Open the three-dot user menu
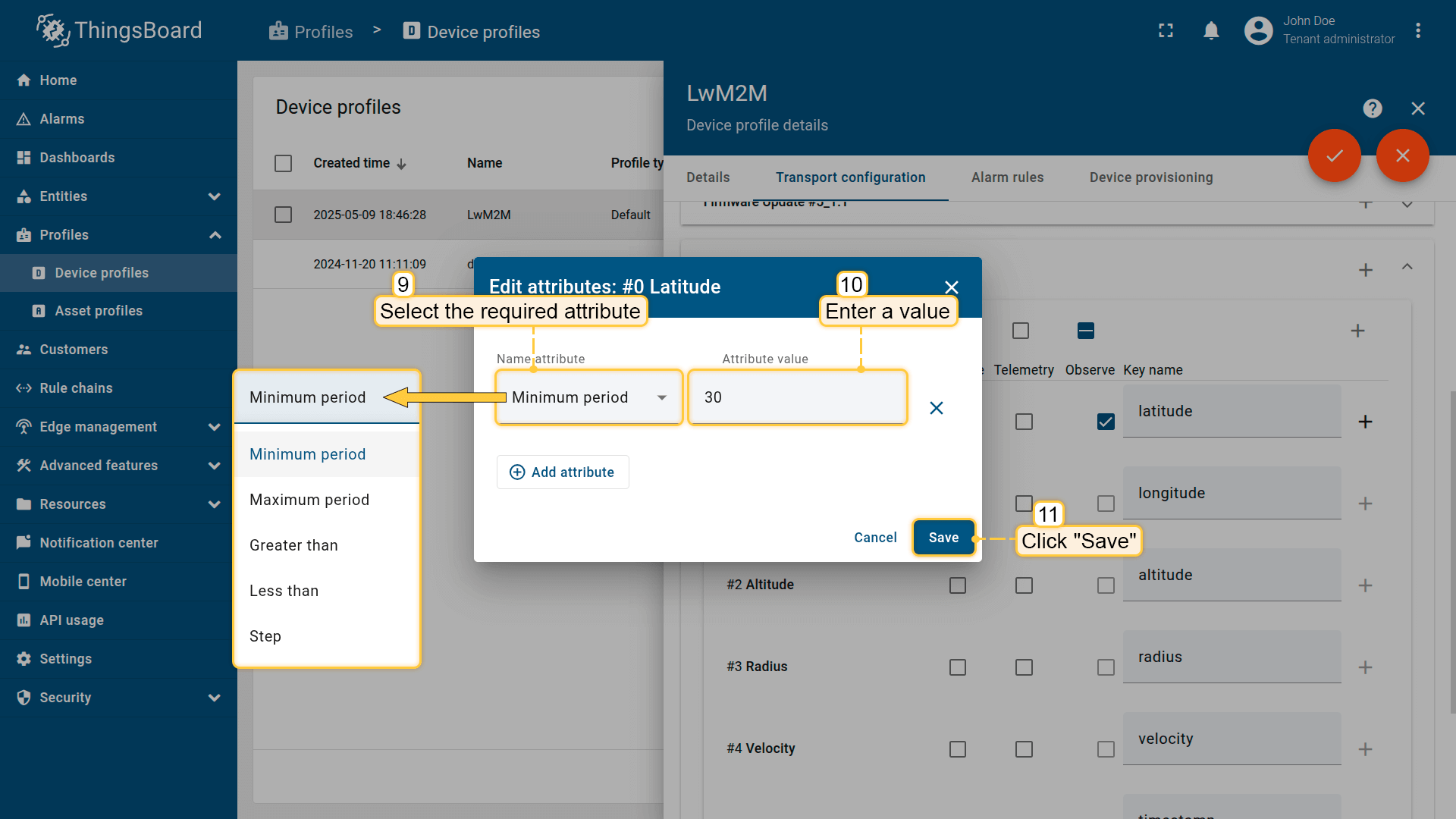Screen dimensions: 1456x819 click(1418, 31)
